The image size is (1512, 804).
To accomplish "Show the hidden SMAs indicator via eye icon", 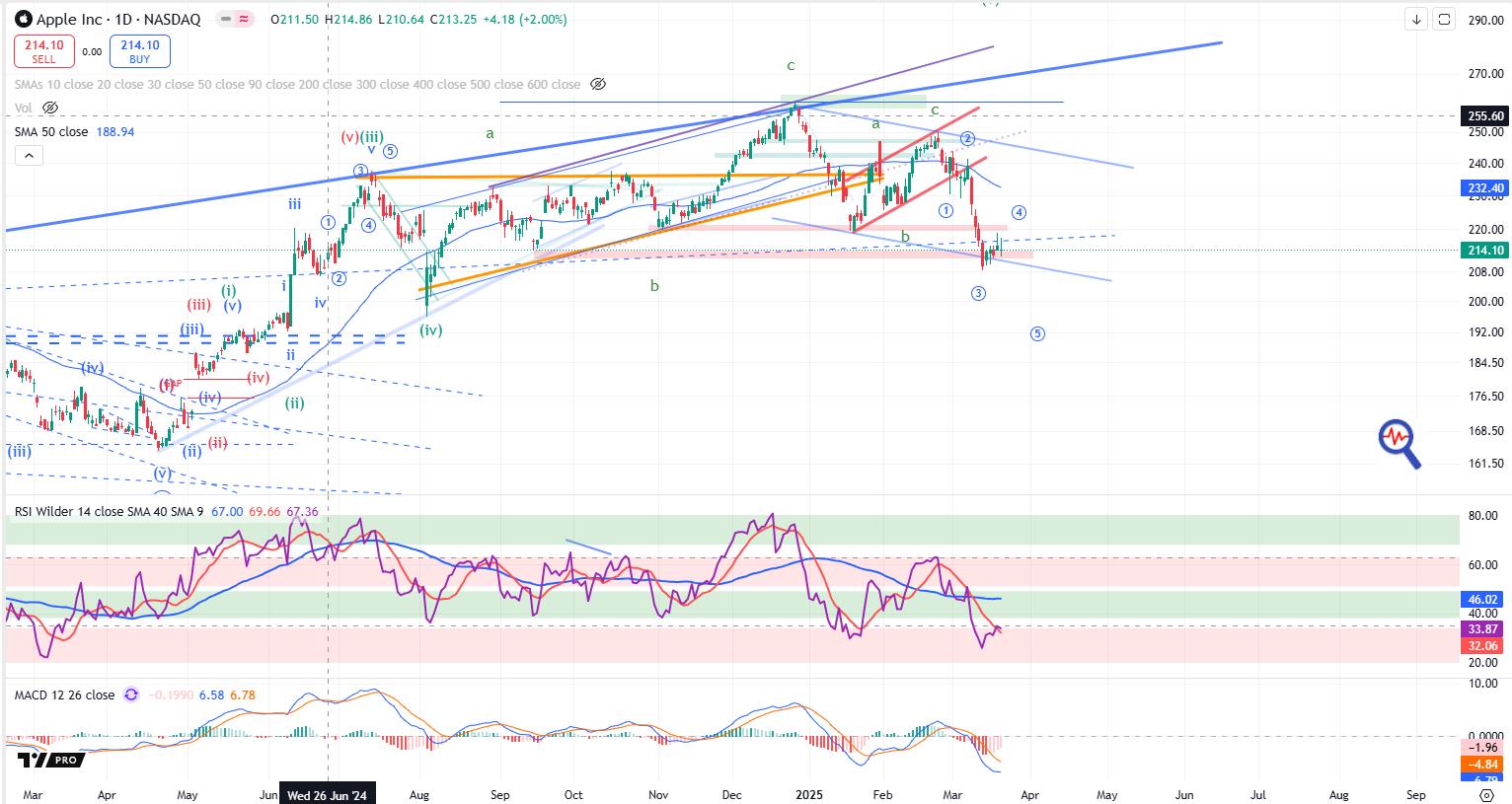I will click(597, 84).
